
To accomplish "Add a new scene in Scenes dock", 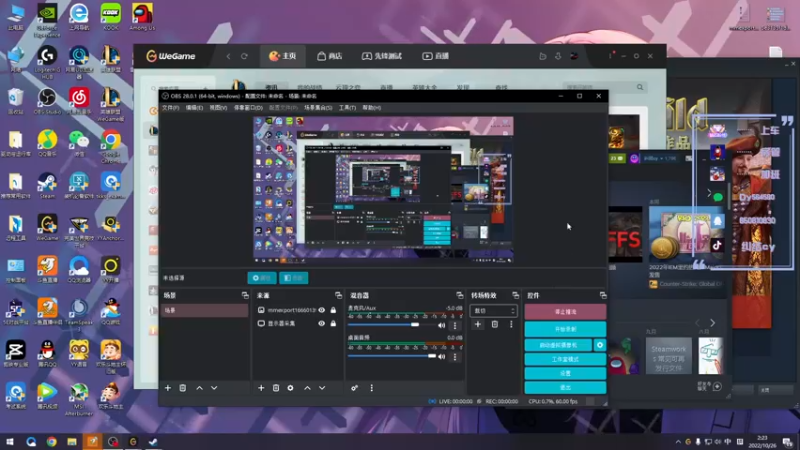I will coord(168,388).
